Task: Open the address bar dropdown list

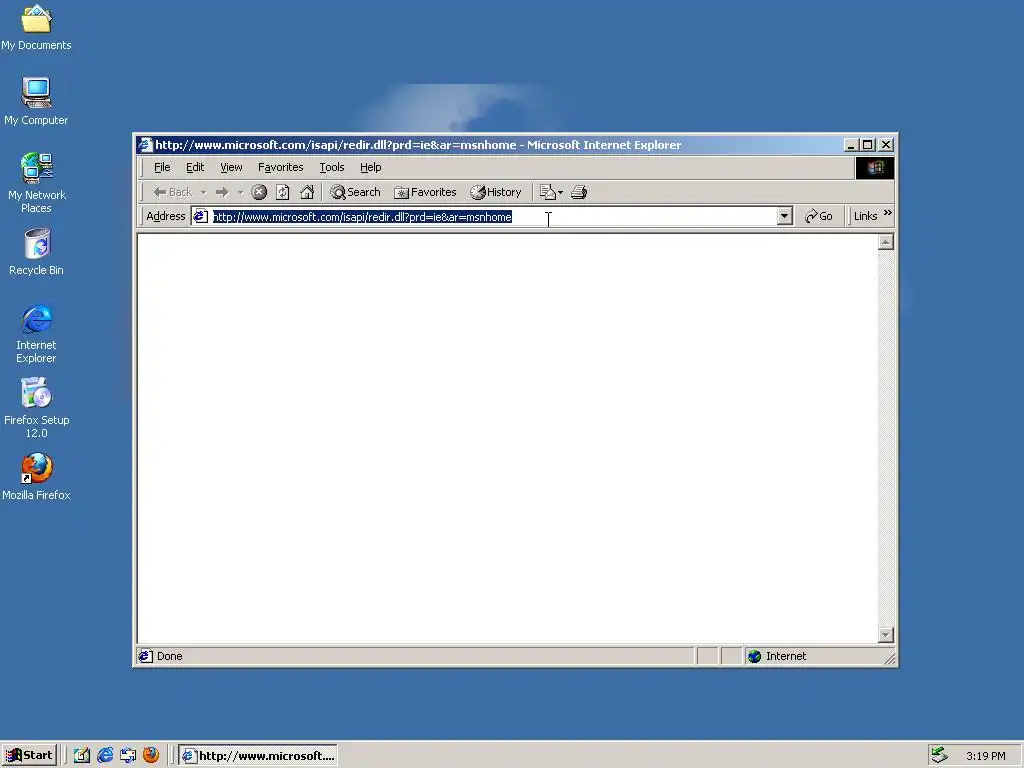Action: click(x=785, y=216)
